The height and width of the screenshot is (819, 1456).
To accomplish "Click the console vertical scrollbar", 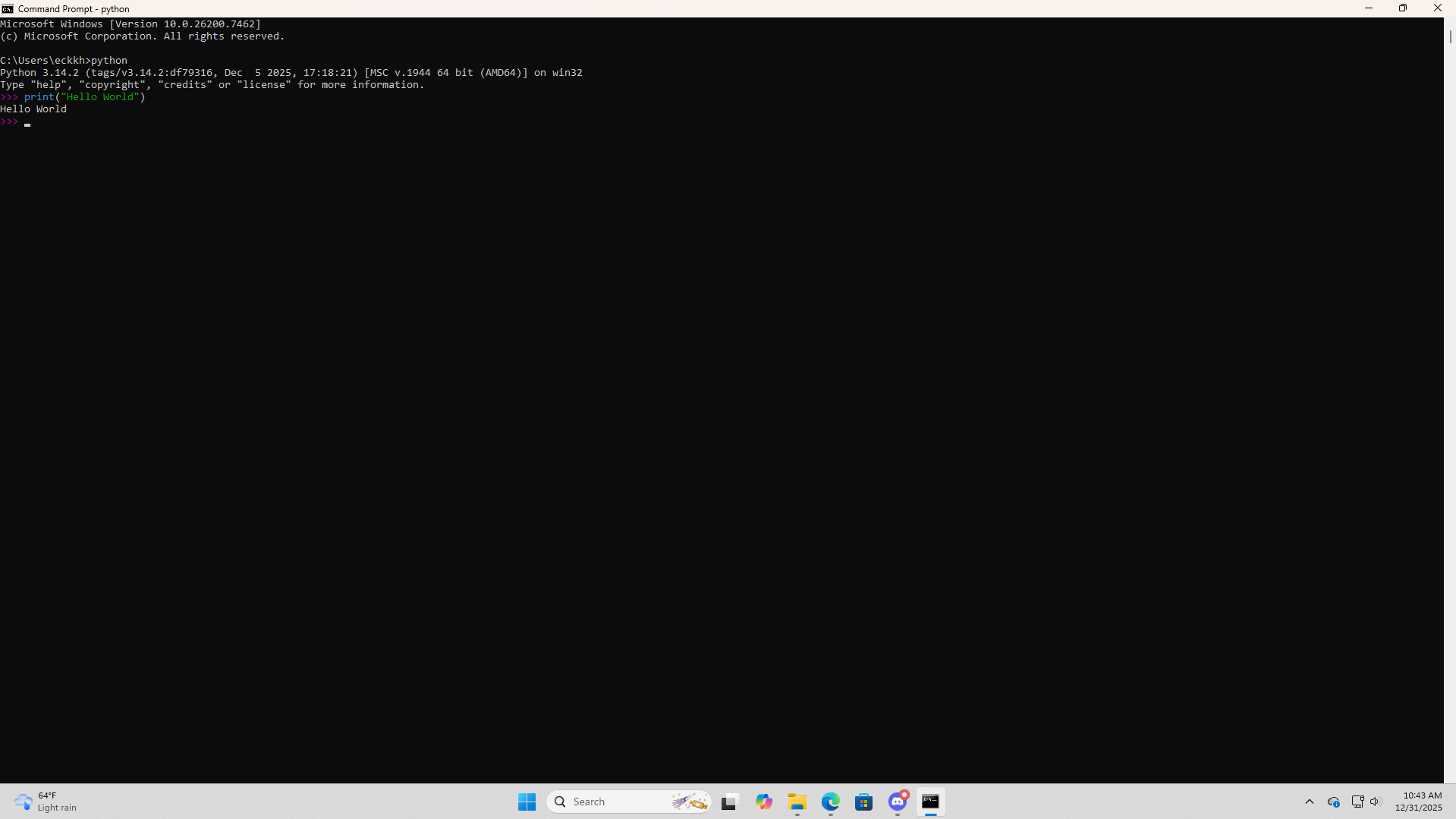I will tap(1450, 400).
